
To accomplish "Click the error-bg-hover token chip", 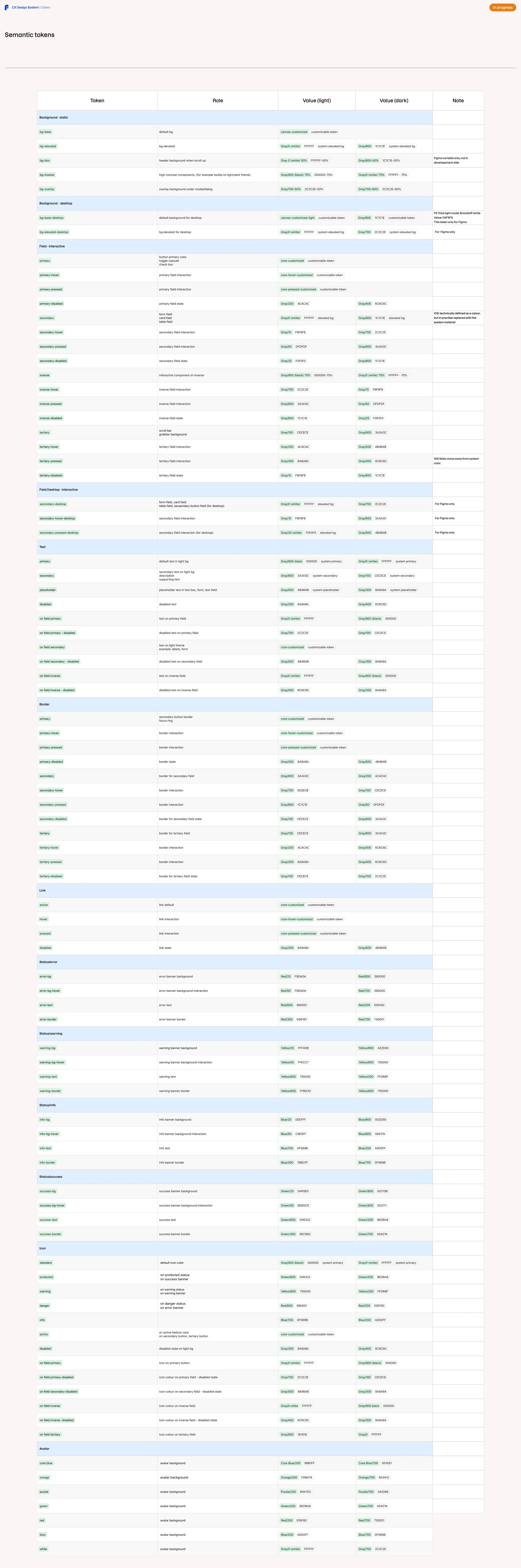I will 50,990.
